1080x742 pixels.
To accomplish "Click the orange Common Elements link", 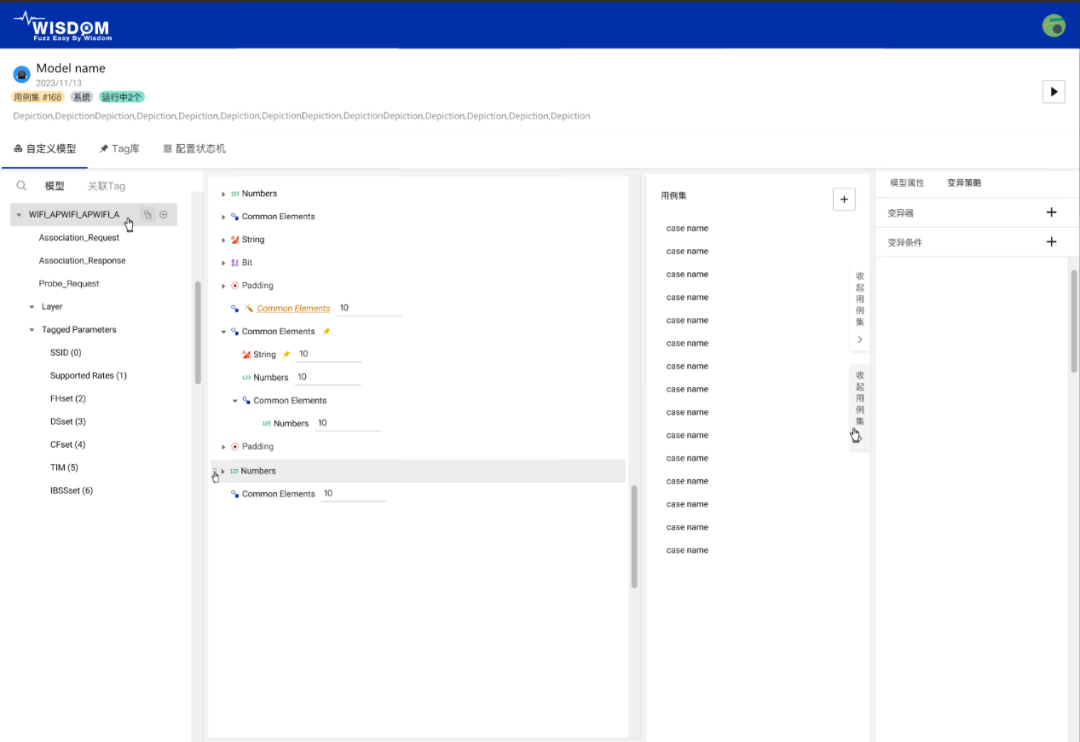I will pos(293,308).
